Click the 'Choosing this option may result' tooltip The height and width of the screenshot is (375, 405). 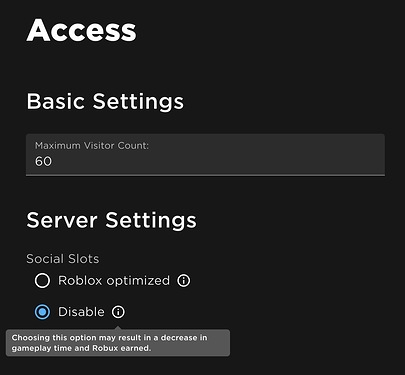(118, 343)
